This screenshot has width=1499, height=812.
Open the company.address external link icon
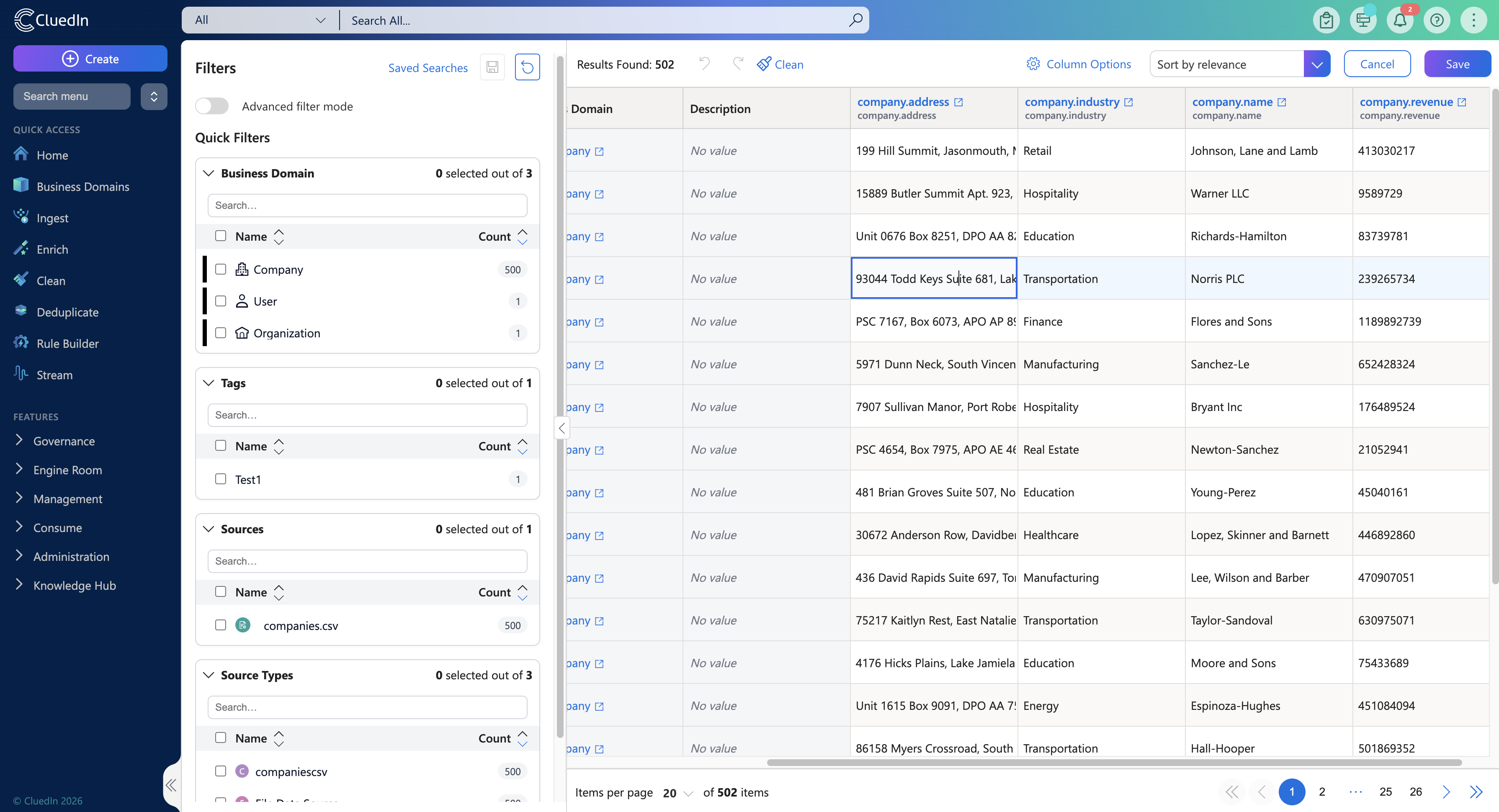pos(958,103)
